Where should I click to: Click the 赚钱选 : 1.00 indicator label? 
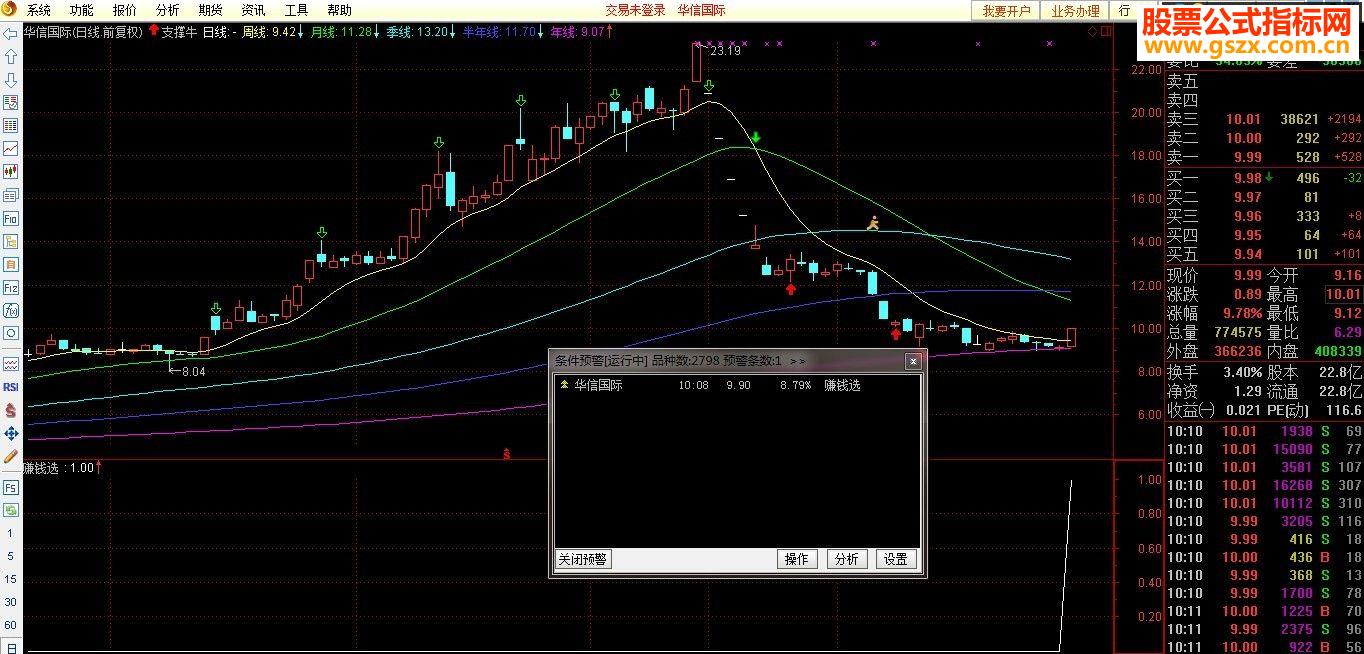[62, 467]
